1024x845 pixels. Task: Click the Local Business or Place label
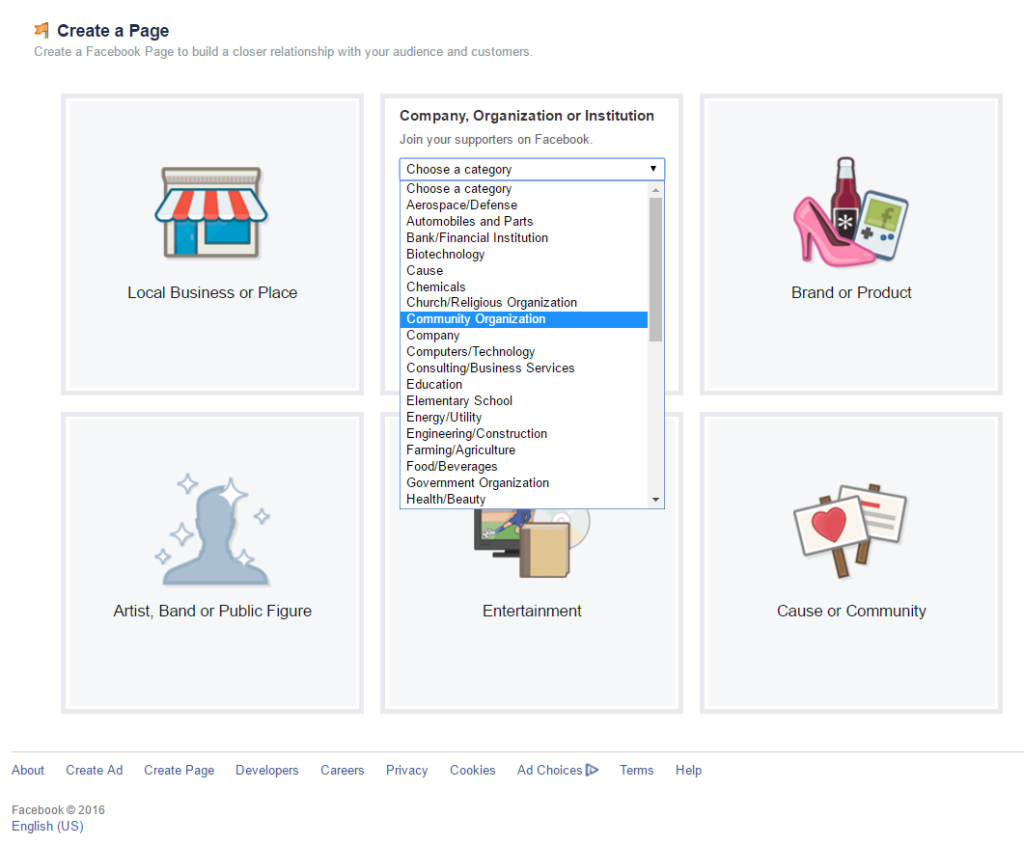click(212, 293)
